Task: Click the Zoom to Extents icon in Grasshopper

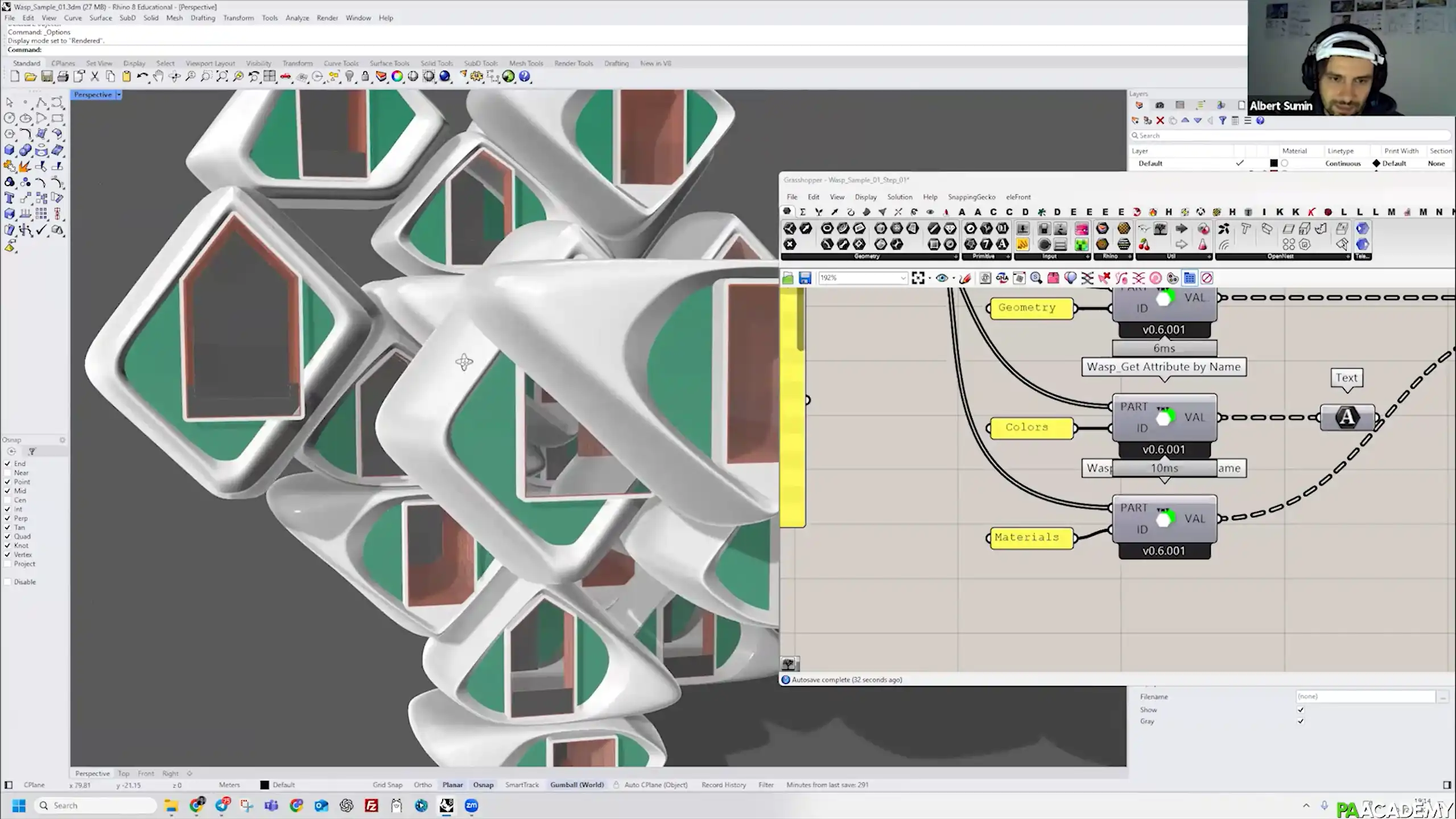Action: 918,278
